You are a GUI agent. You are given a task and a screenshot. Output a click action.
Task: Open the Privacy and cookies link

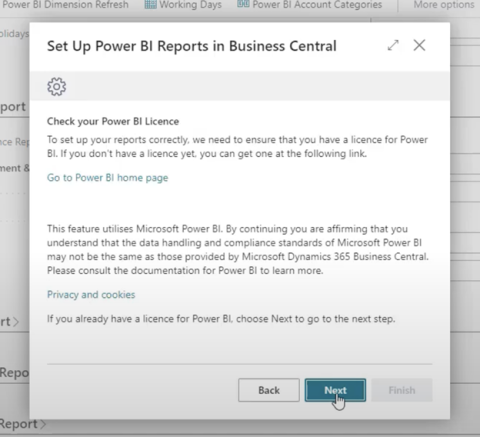click(91, 295)
